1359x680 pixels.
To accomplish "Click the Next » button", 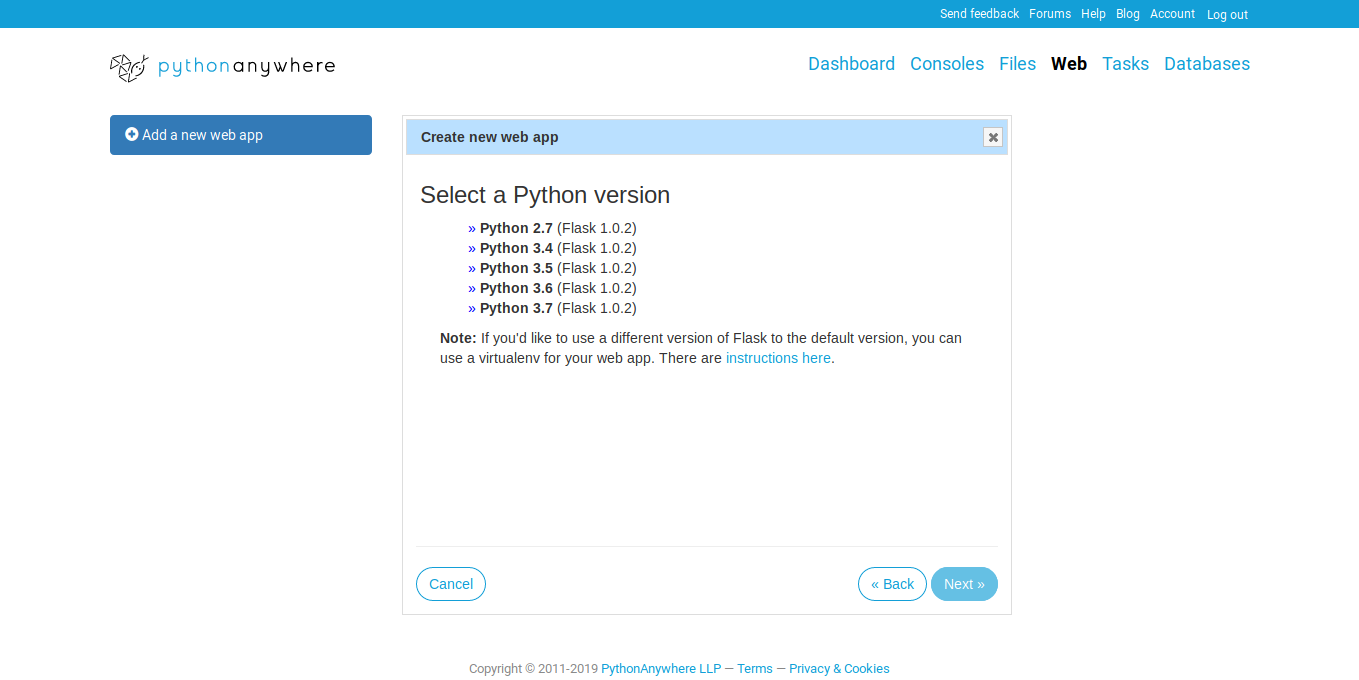I will click(964, 584).
